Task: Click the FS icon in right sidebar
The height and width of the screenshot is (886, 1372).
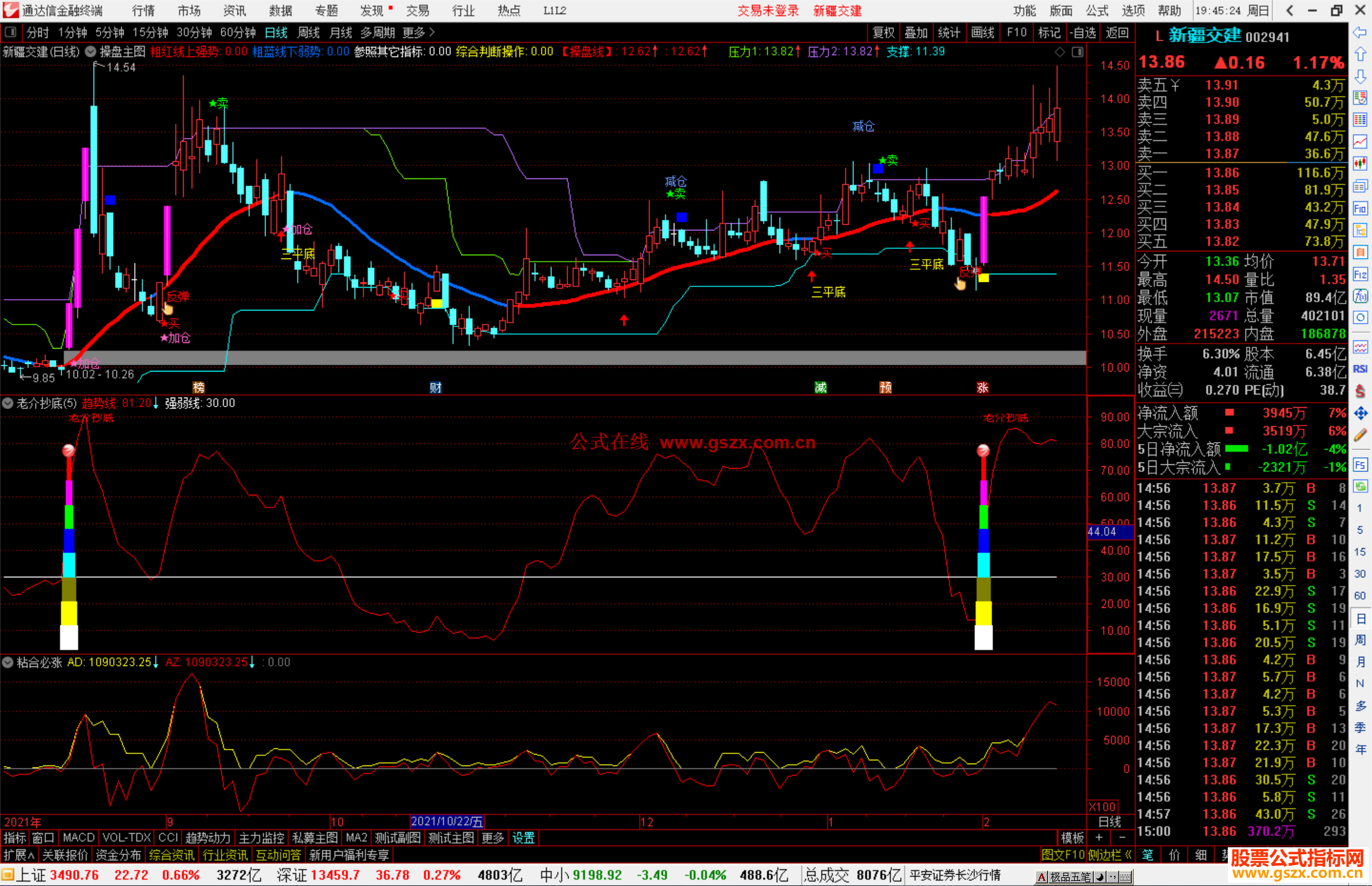Action: click(x=1360, y=465)
